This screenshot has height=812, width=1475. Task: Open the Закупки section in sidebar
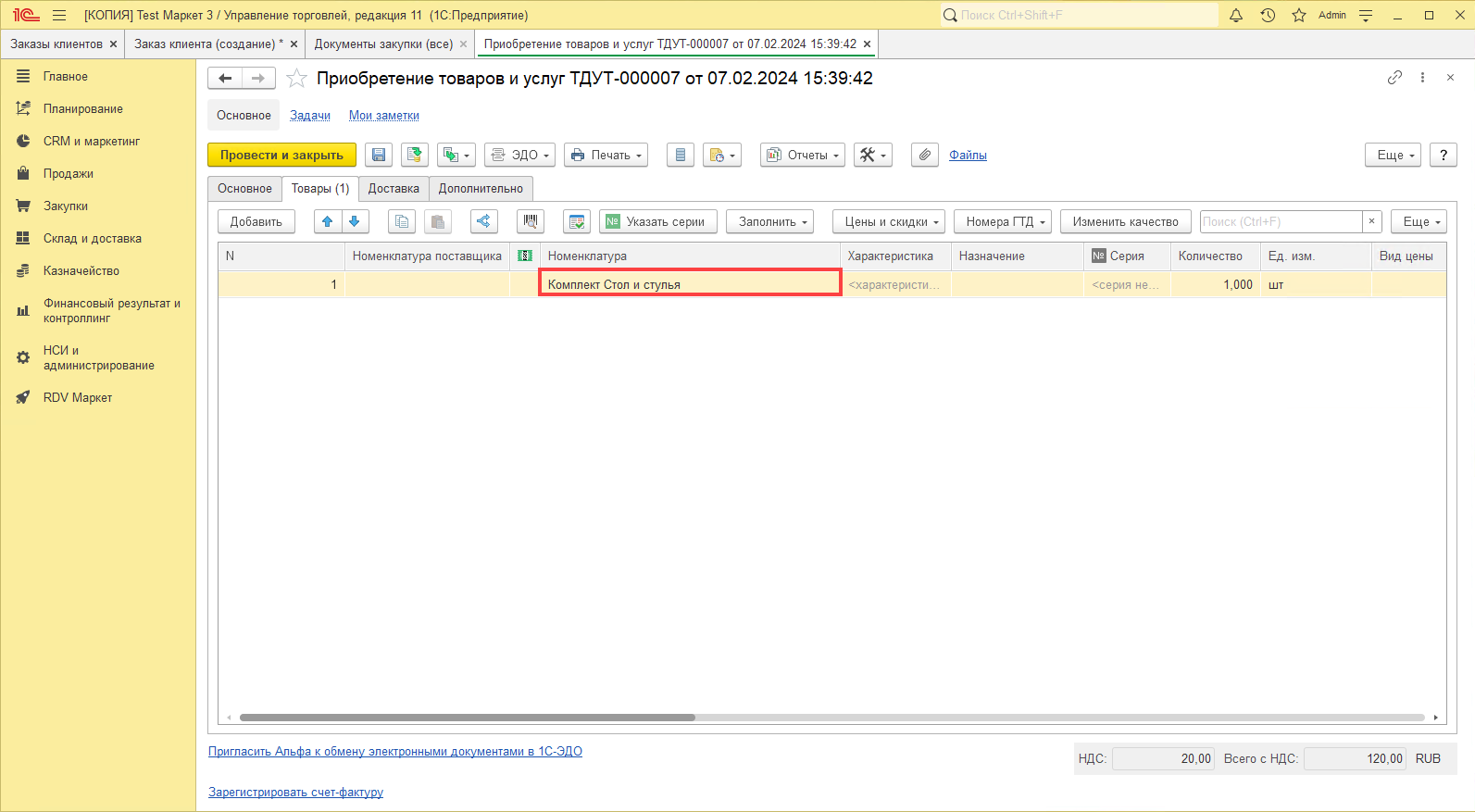point(98,206)
